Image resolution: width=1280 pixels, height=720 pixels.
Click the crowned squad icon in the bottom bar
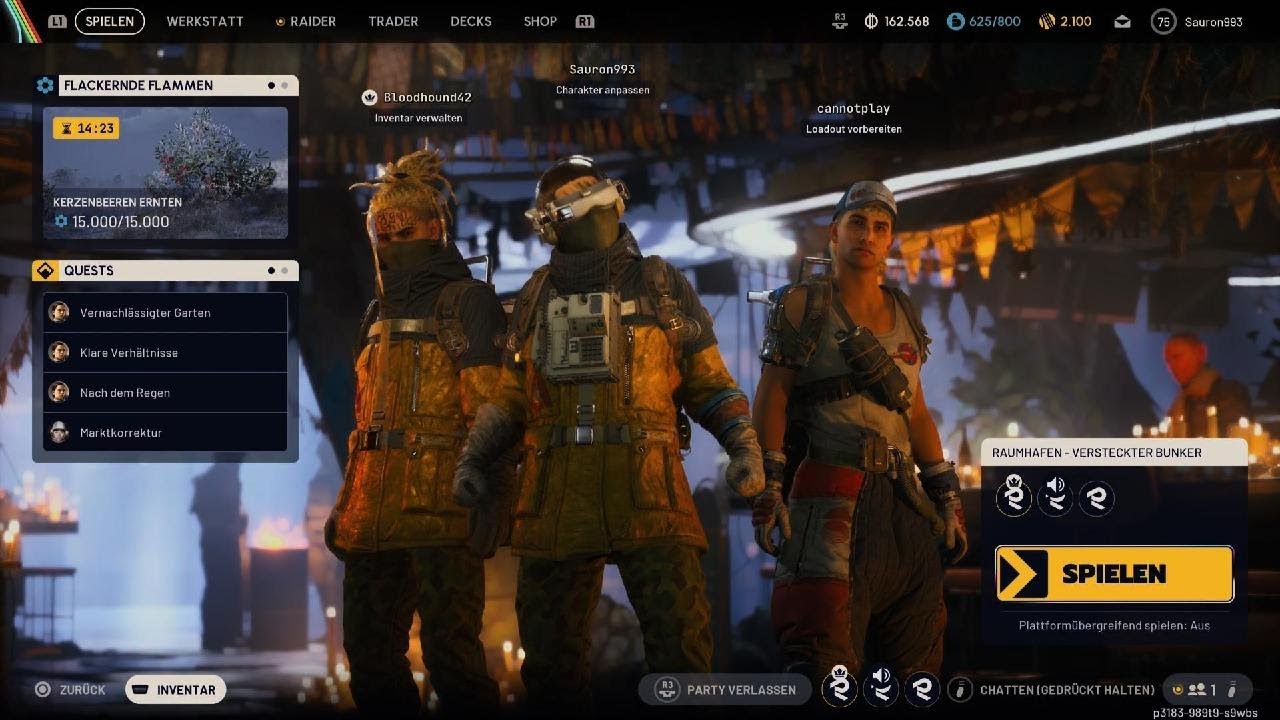click(x=839, y=687)
